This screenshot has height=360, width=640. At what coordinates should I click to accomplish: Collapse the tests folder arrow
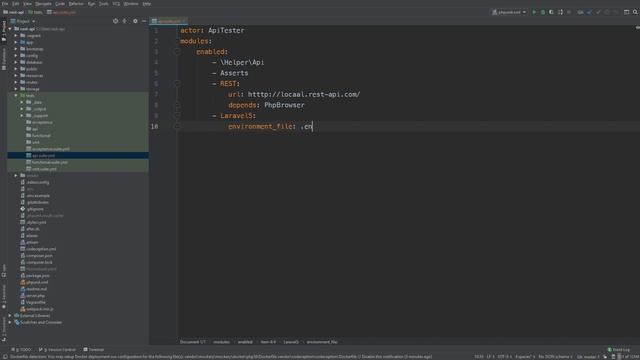pyautogui.click(x=16, y=96)
